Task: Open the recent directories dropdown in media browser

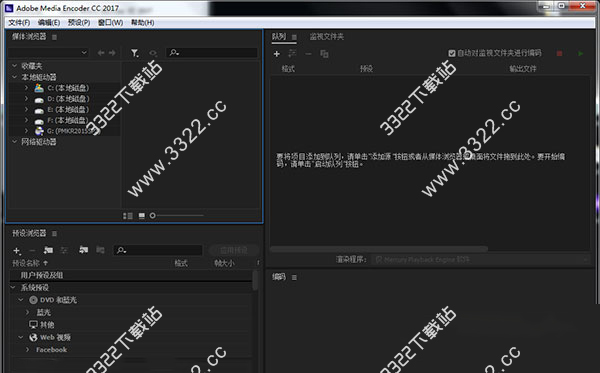Action: 49,53
